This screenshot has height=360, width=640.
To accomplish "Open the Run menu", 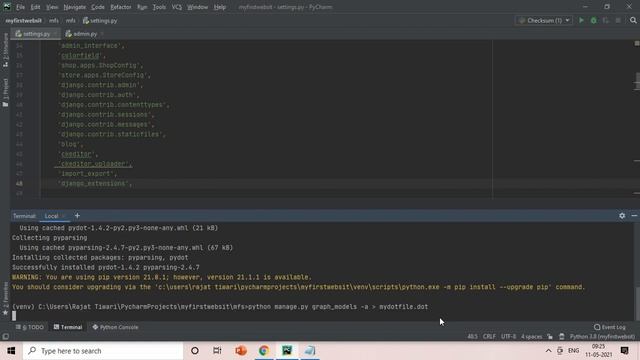I will tap(142, 7).
